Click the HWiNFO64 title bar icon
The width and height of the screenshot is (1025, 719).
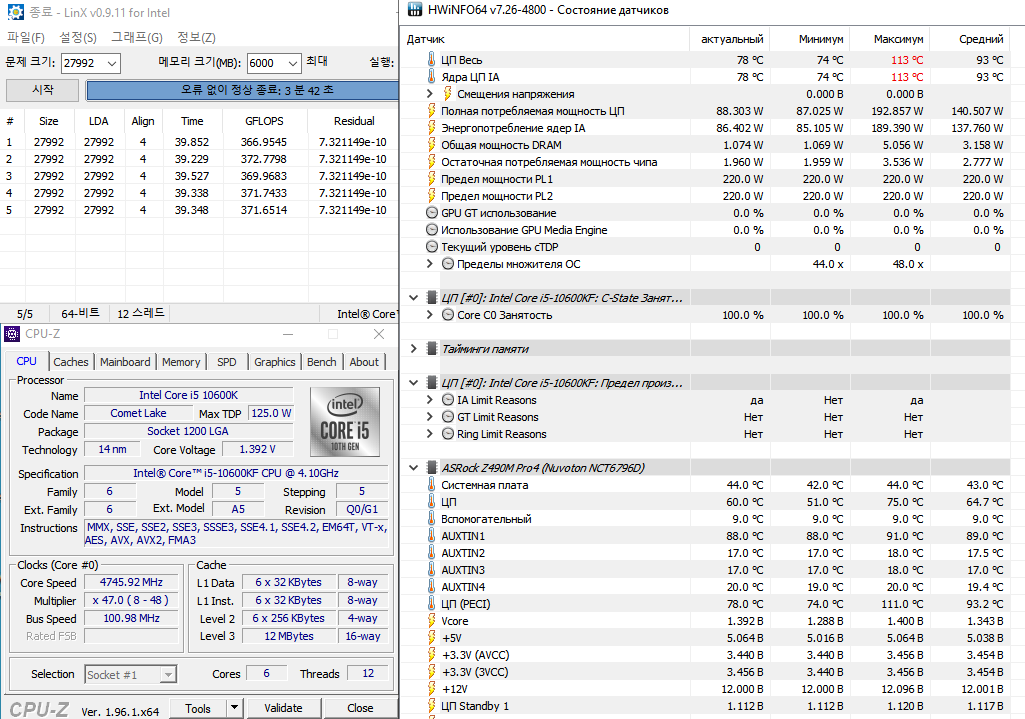tap(414, 10)
